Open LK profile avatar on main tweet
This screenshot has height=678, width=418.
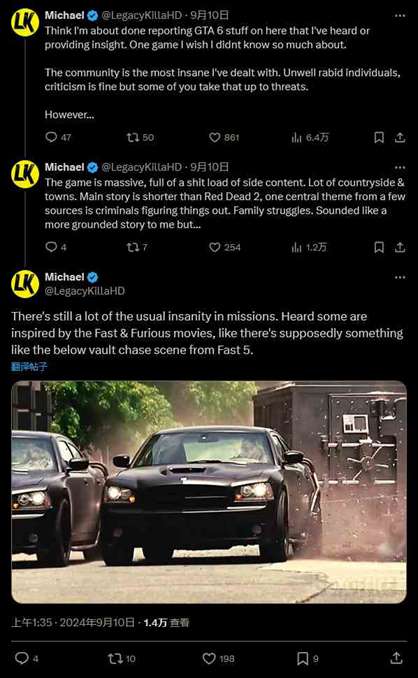(25, 284)
